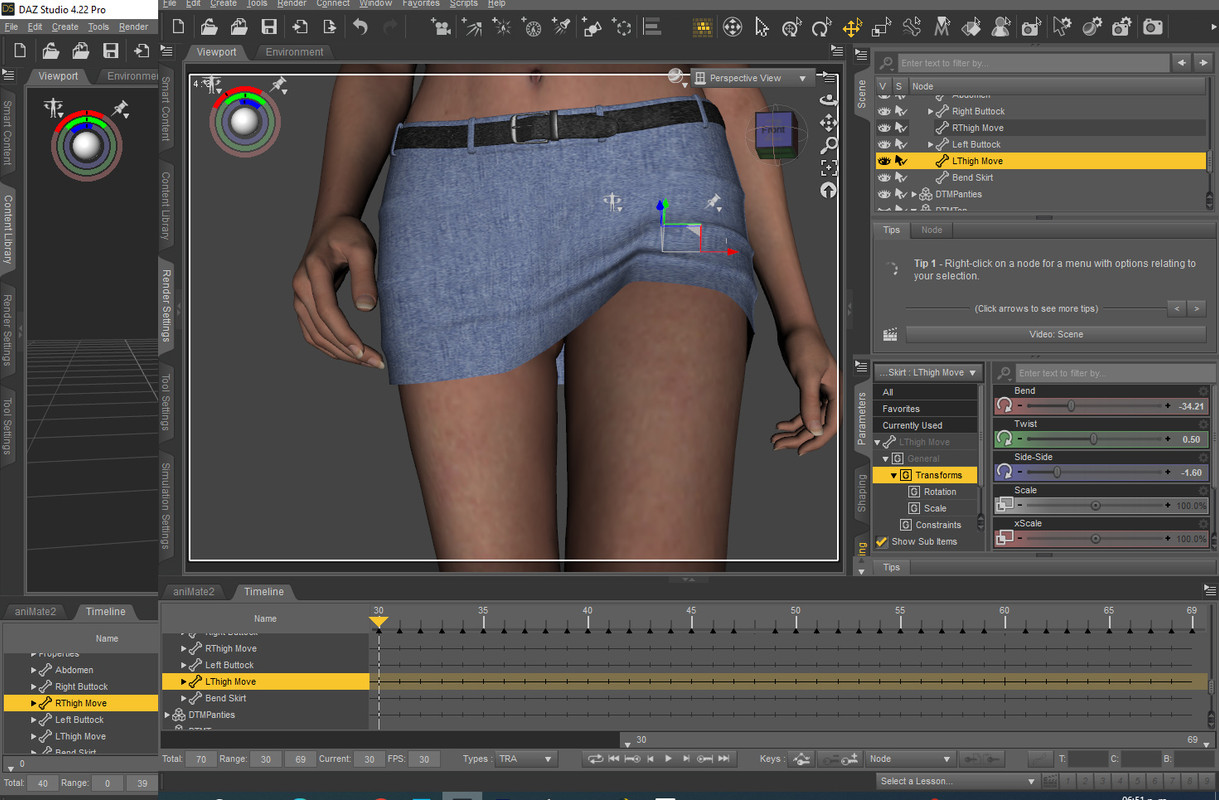The width and height of the screenshot is (1219, 800).
Task: Click the Save file icon in main toolbar
Action: coord(269,27)
